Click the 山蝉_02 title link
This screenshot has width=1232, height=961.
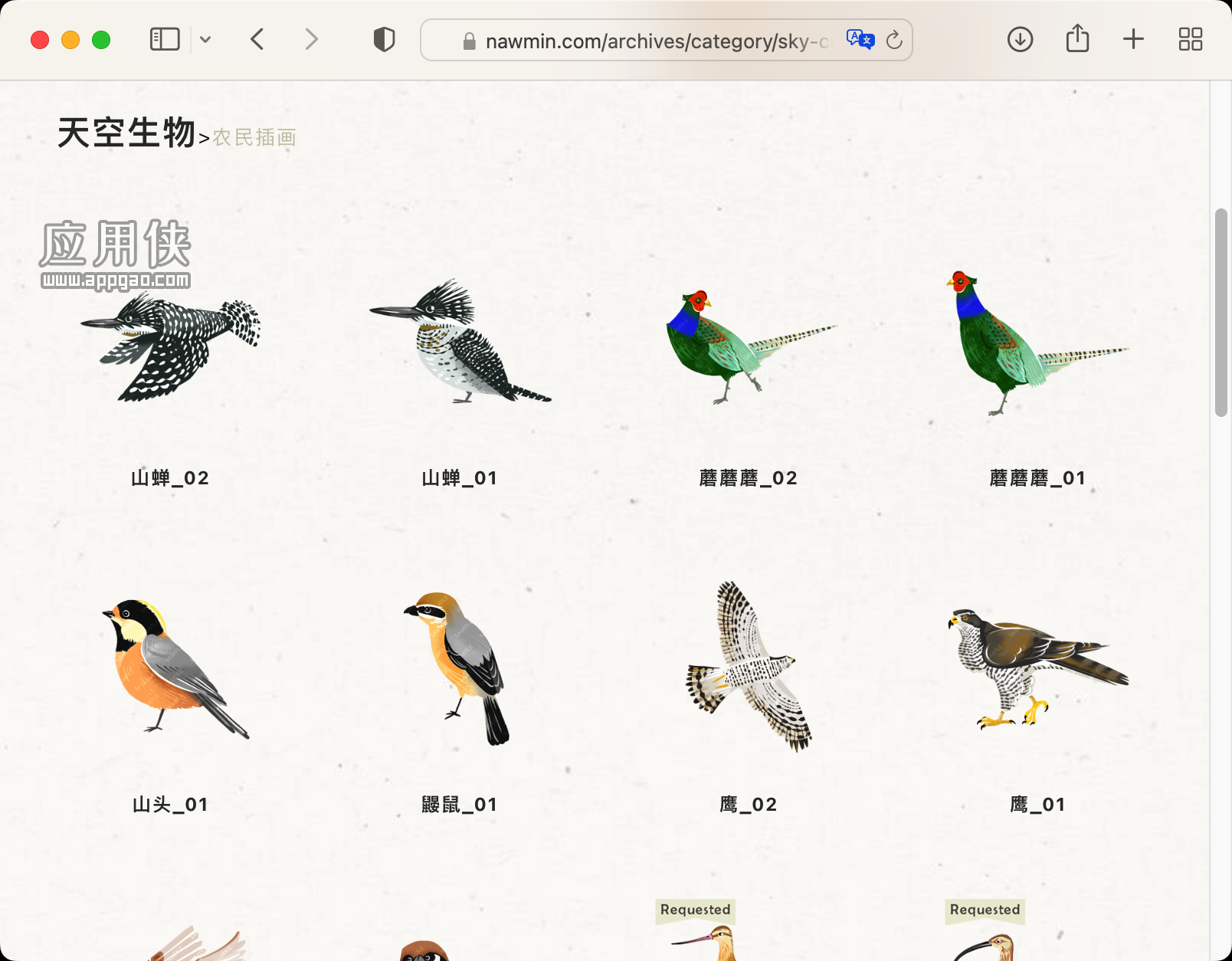pyautogui.click(x=170, y=478)
